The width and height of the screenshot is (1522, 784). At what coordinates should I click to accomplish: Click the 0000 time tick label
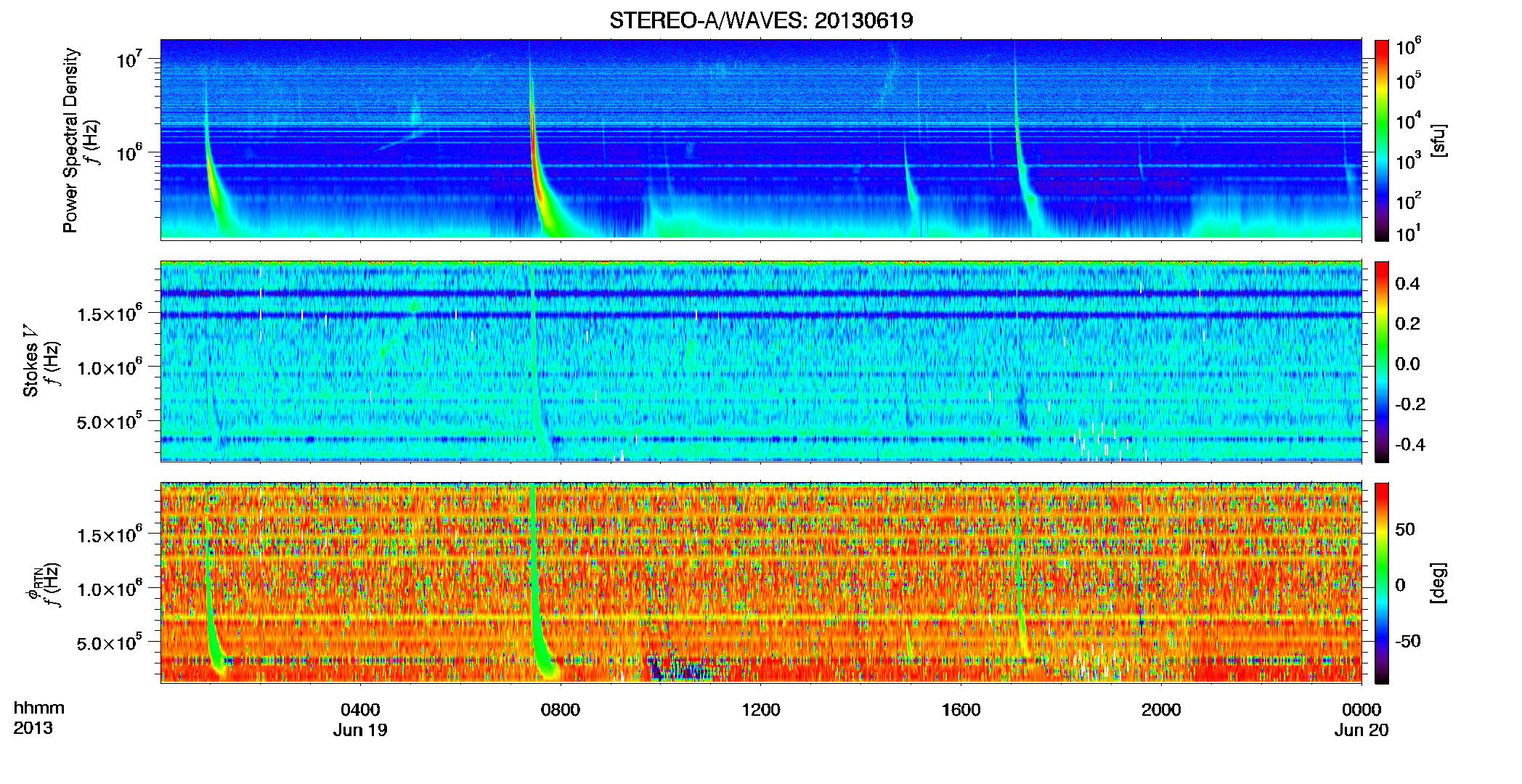click(x=1362, y=710)
